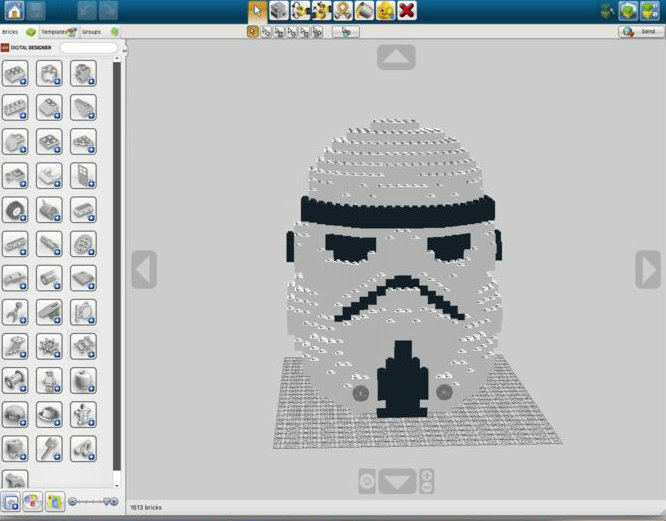The height and width of the screenshot is (521, 666).
Task: Click the Home button in top bar
Action: pyautogui.click(x=14, y=11)
